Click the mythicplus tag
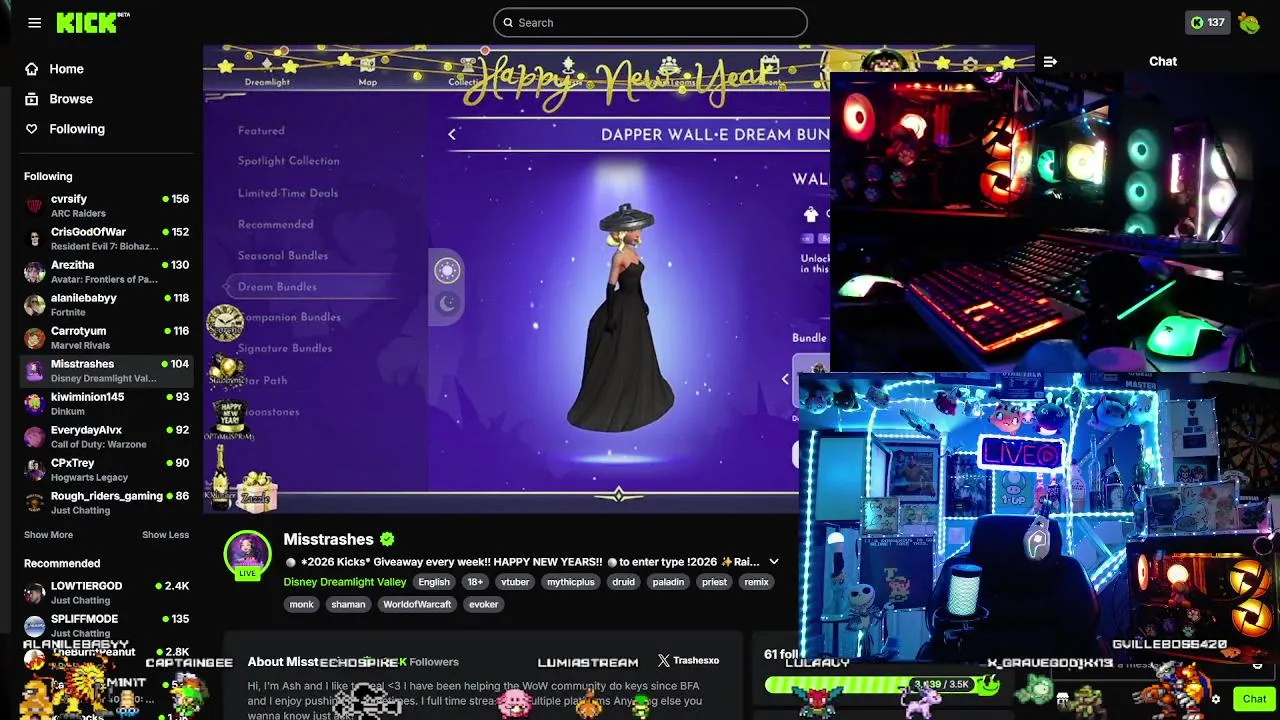 571,582
